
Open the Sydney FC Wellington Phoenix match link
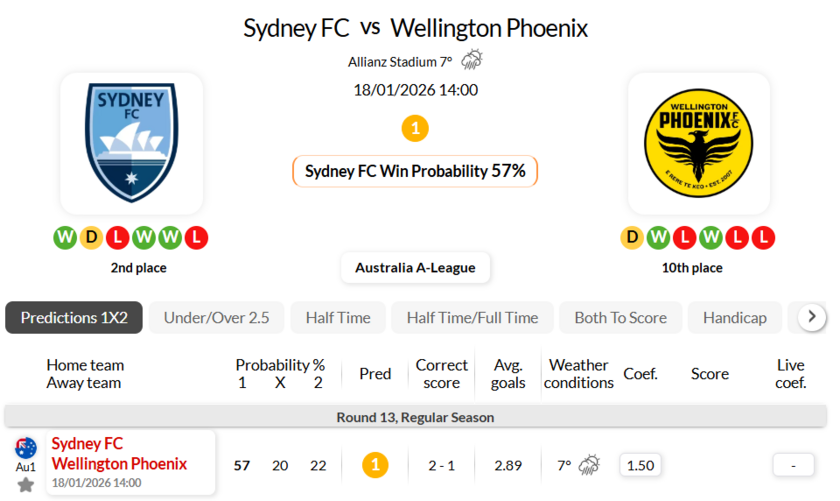119,454
